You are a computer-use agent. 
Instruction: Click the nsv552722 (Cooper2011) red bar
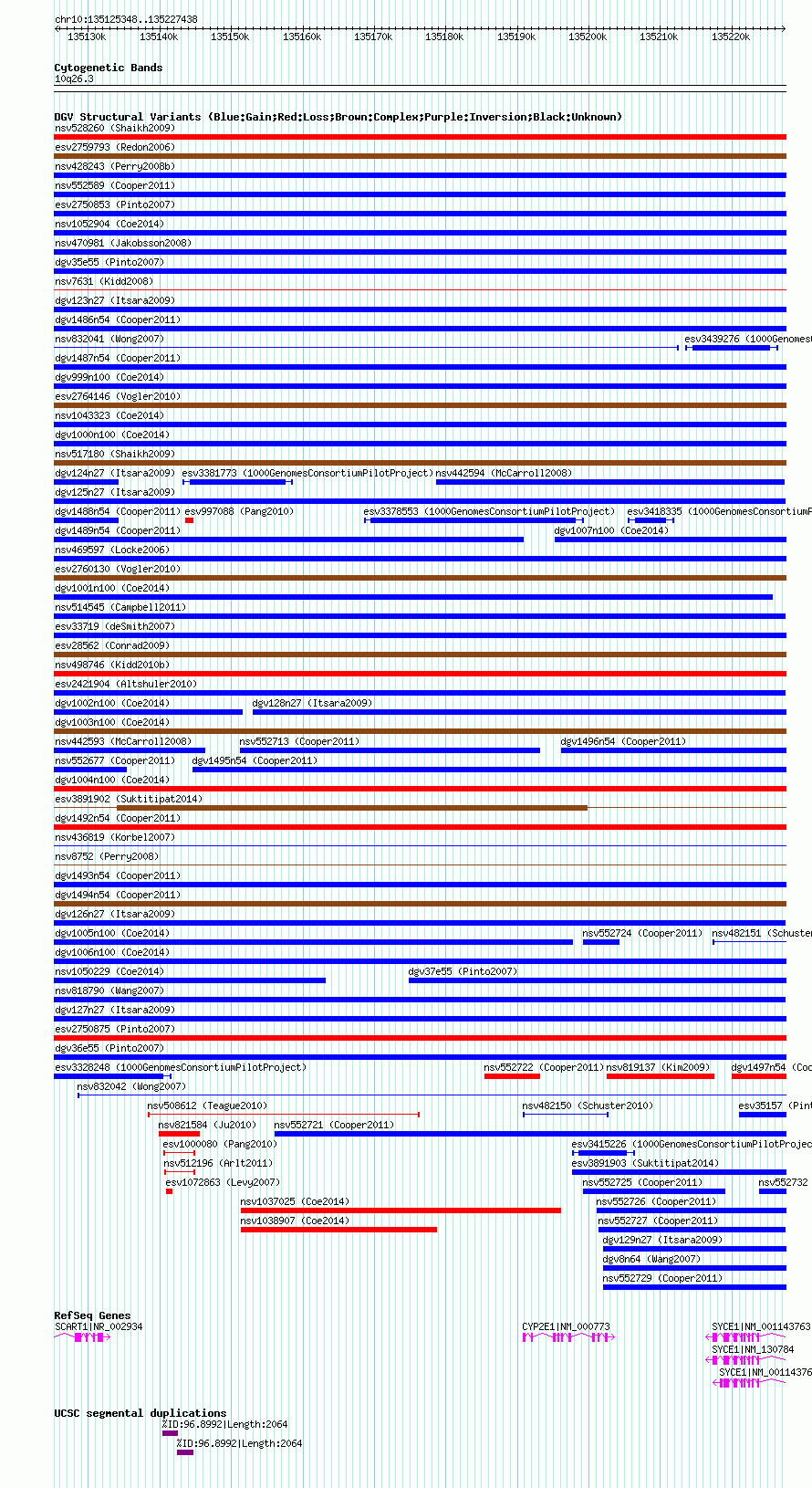point(512,1076)
